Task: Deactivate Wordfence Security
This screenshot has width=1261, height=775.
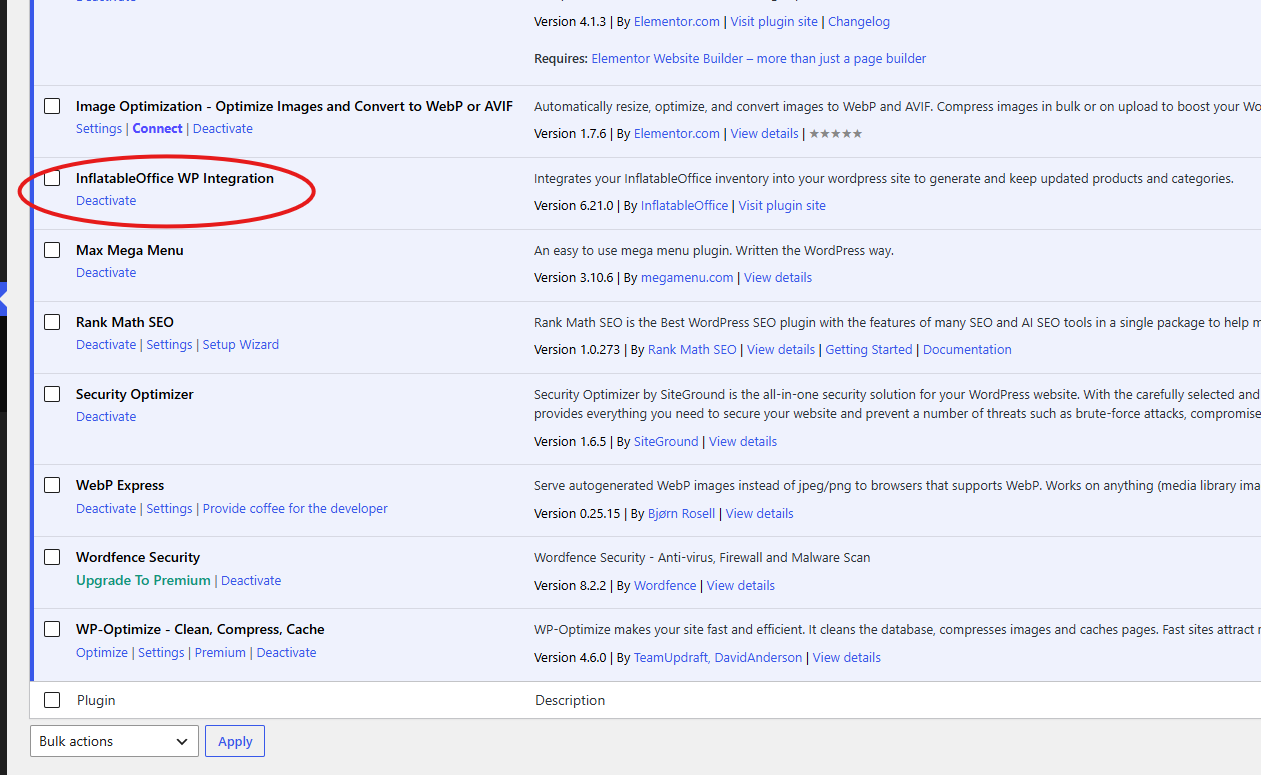Action: click(251, 580)
